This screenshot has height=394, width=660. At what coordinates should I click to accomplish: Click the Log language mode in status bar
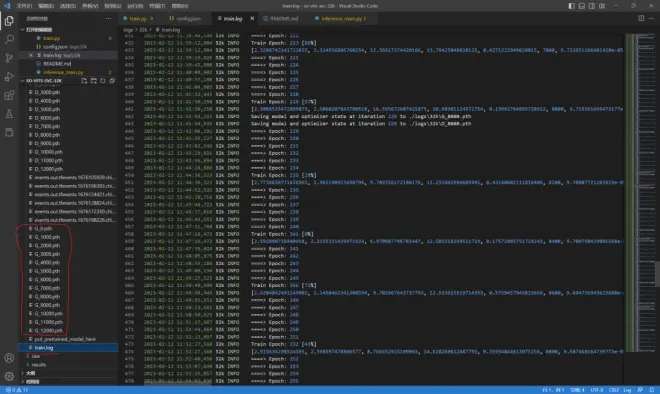coord(627,390)
